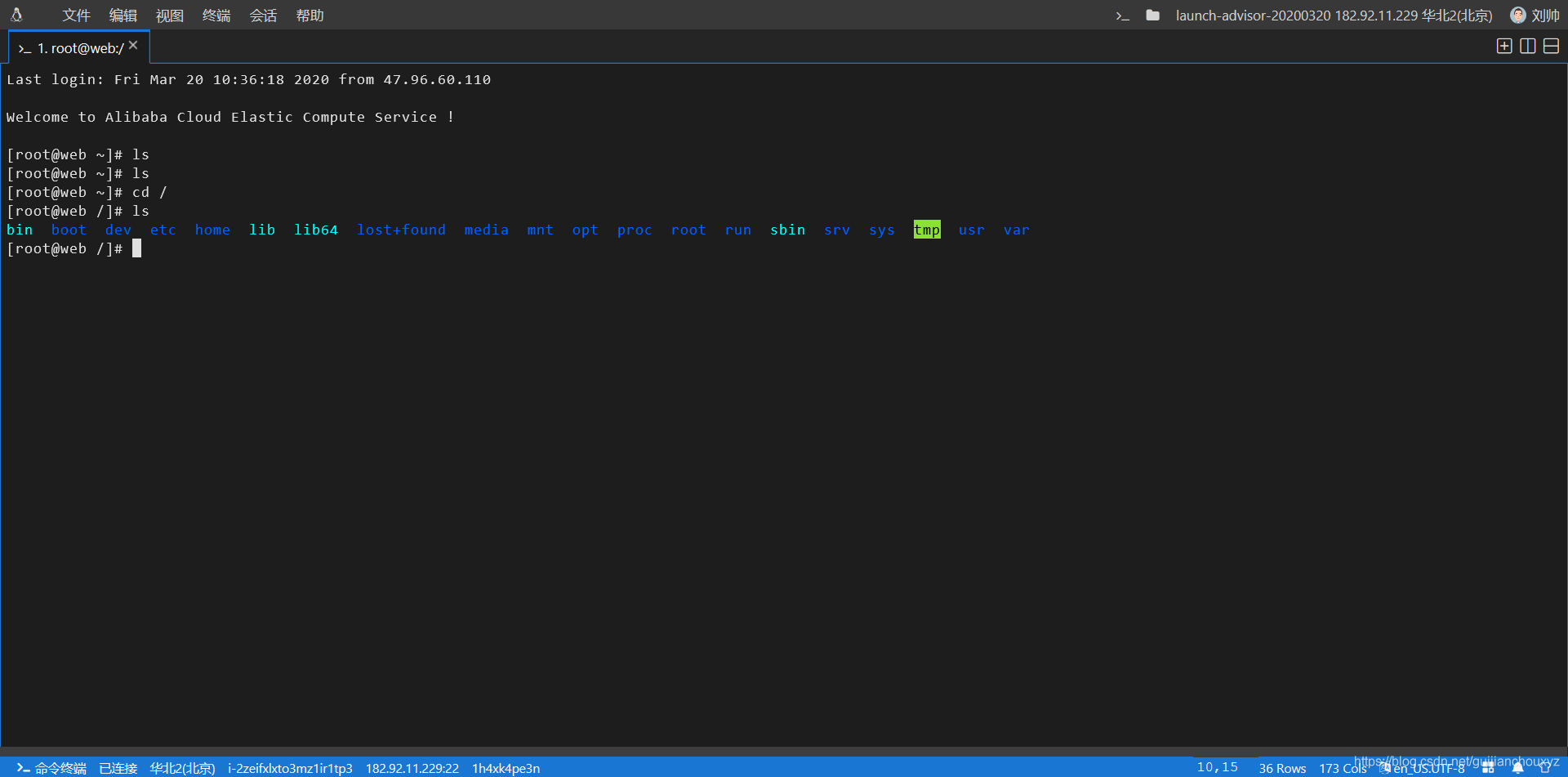
Task: Click the 刘帅 username label
Action: (x=1545, y=16)
